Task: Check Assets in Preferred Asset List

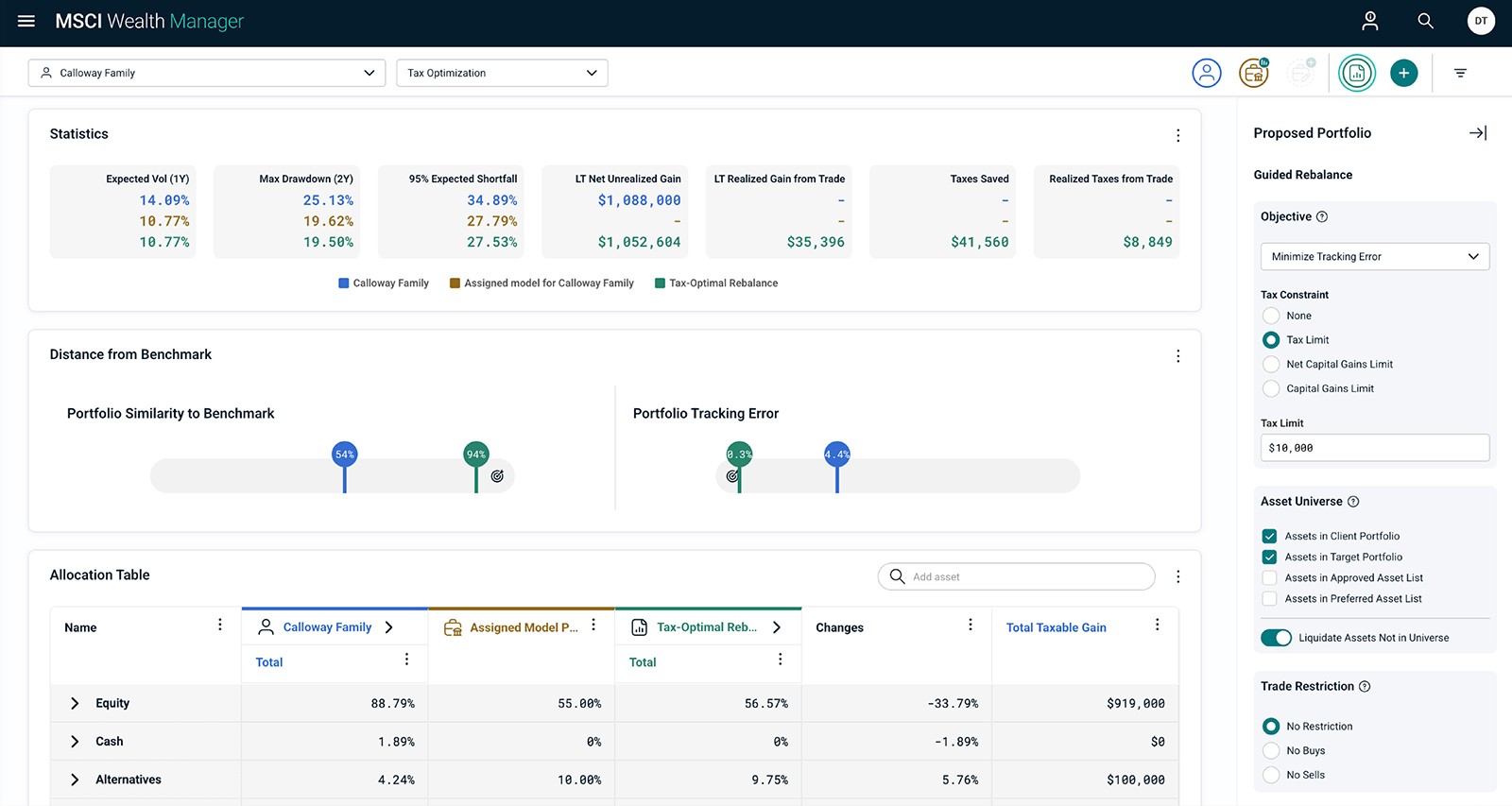Action: (x=1269, y=598)
